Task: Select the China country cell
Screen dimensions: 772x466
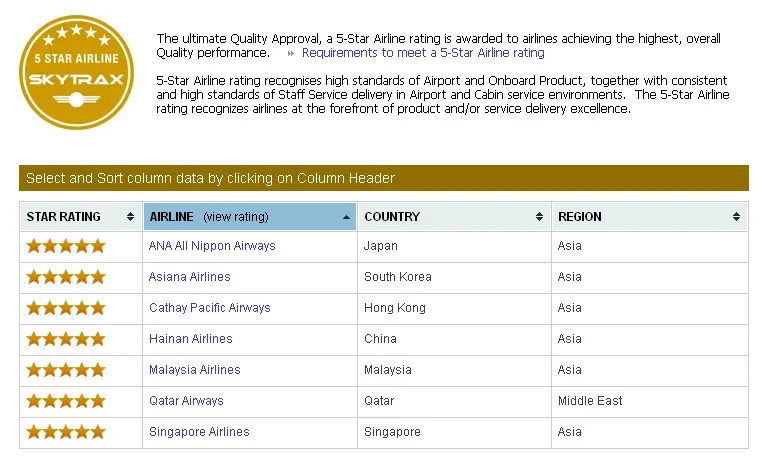Action: [454, 339]
